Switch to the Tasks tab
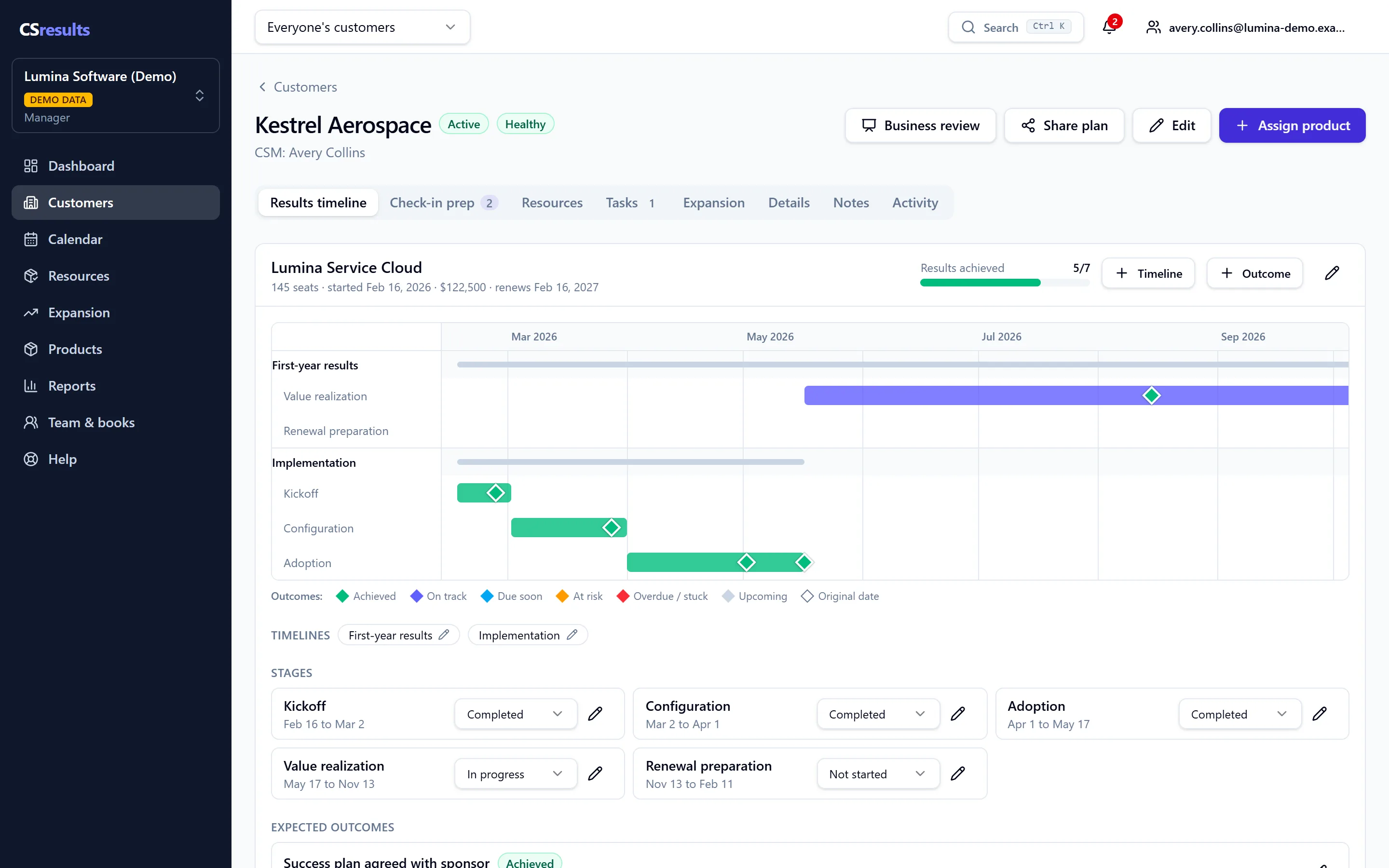This screenshot has width=1389, height=868. pos(632,203)
